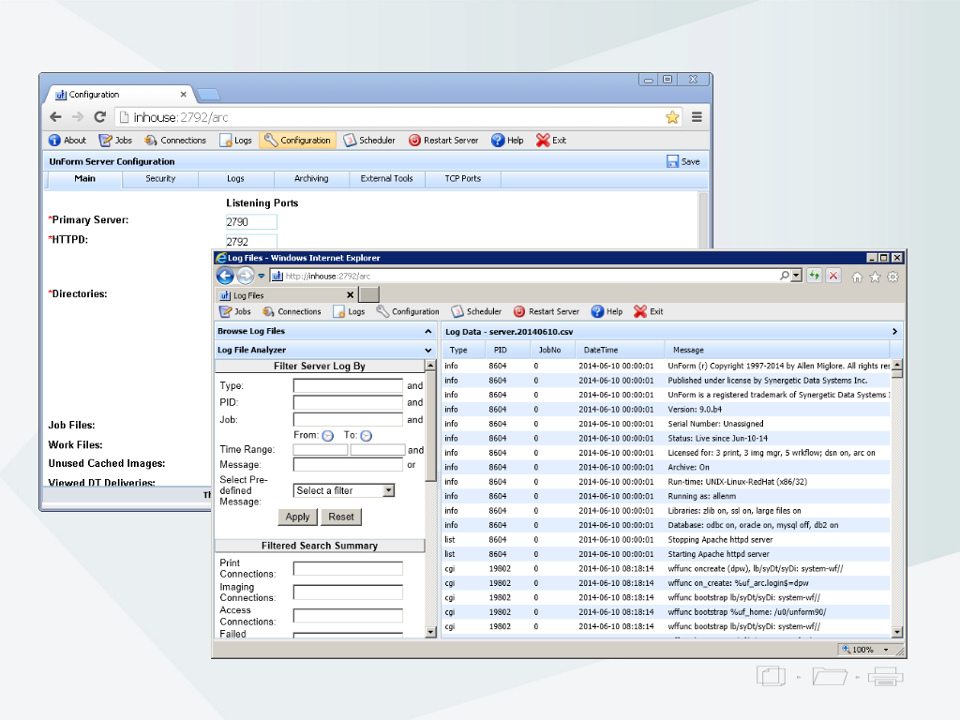Switch to the Archiving tab
Viewport: 960px width, 720px height.
[x=311, y=179]
